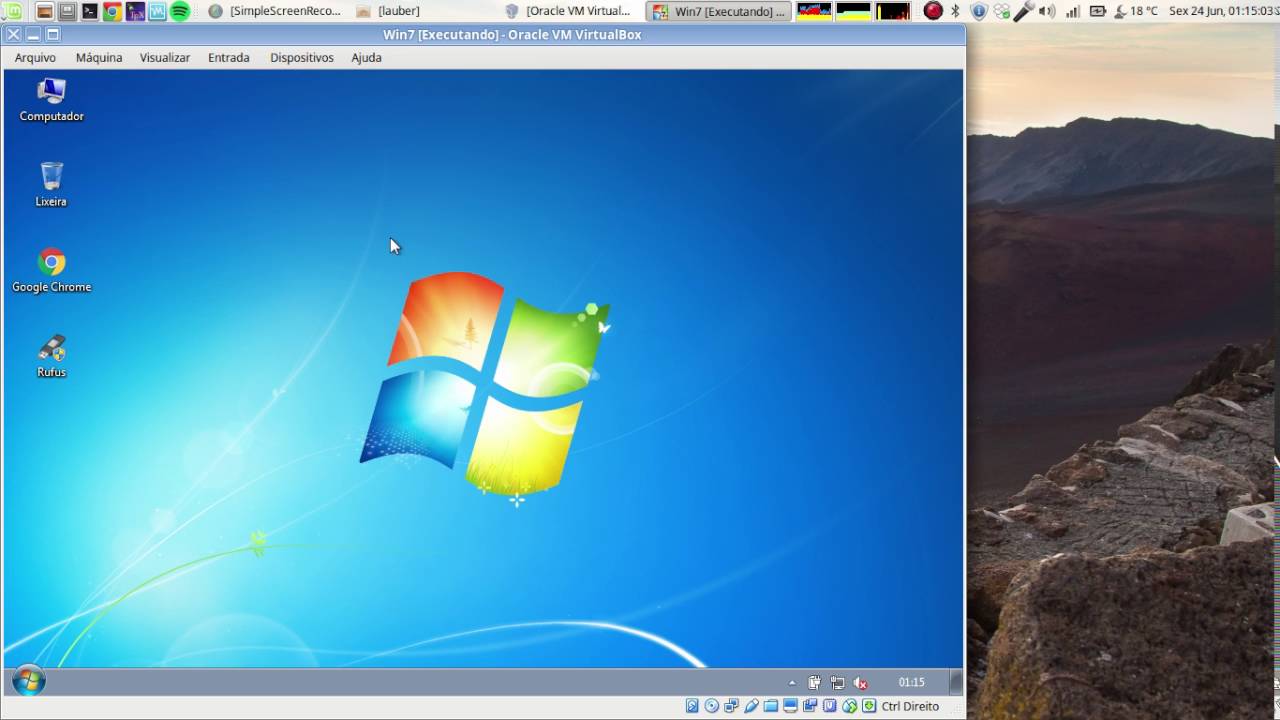
Task: Click the yellow memory monitor graph applet
Action: point(854,12)
